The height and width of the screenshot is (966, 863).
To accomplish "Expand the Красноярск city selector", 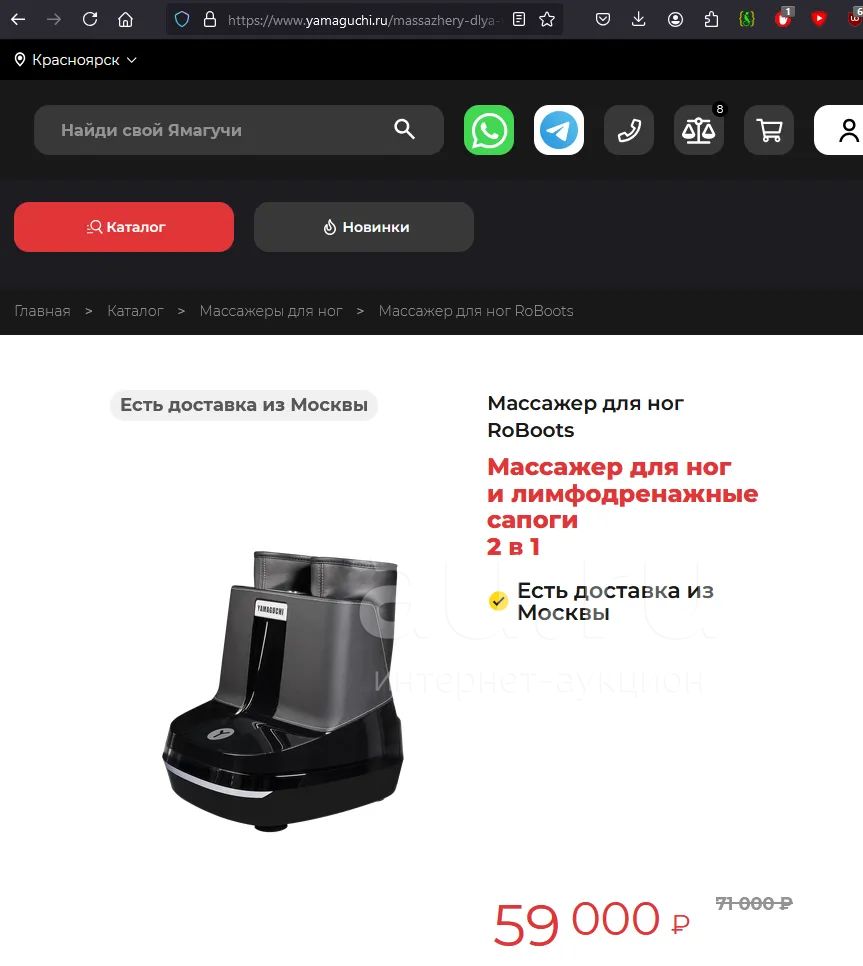I will coord(76,60).
